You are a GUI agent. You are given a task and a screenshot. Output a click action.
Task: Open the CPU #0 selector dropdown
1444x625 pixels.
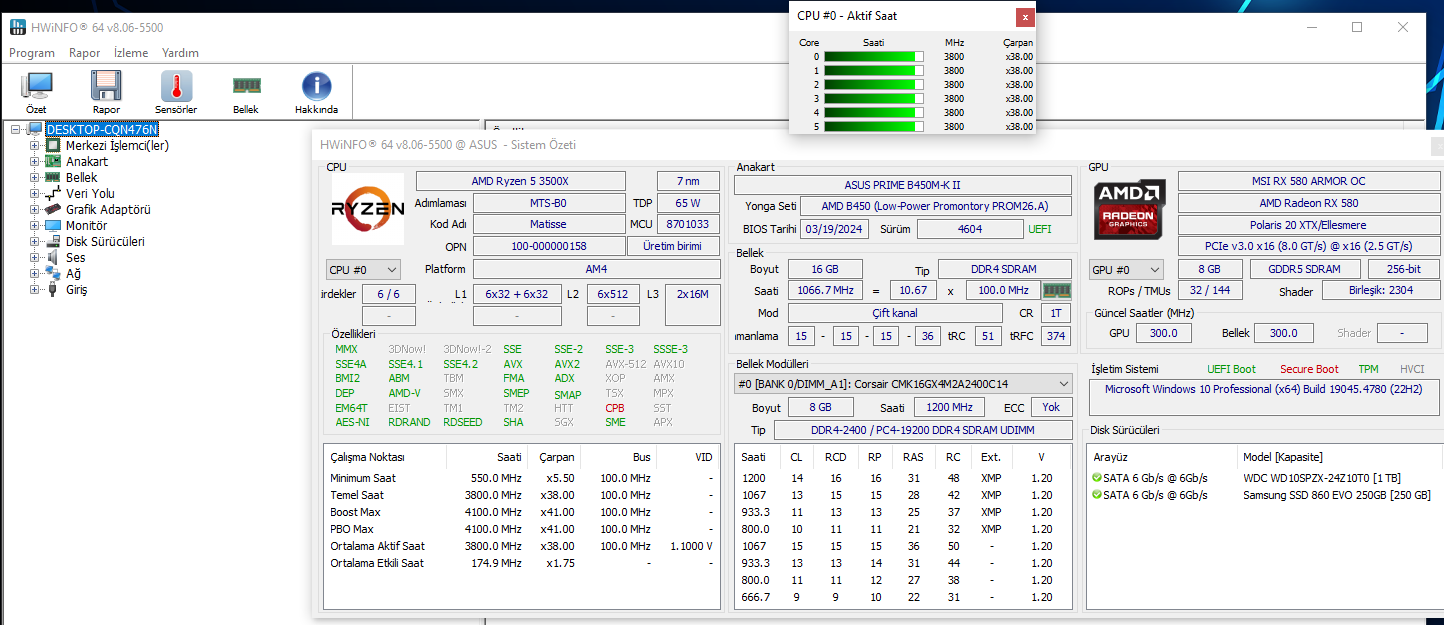(364, 269)
